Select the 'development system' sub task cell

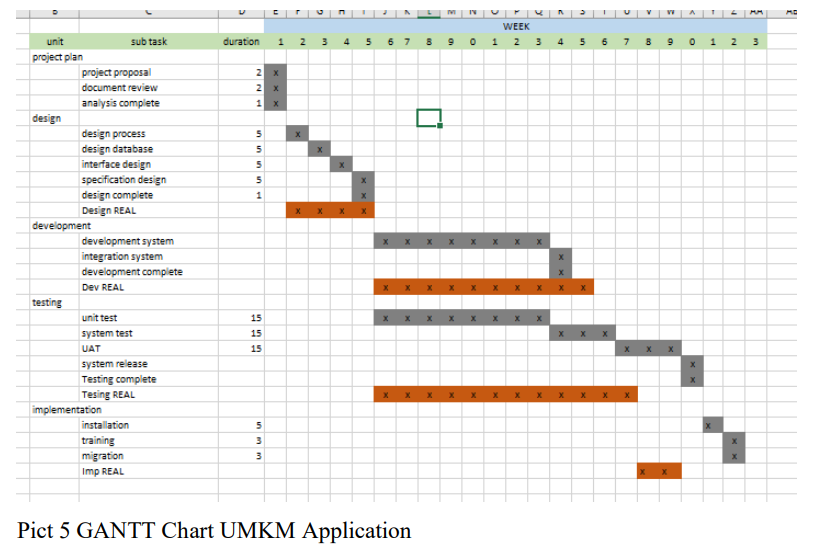(149, 241)
